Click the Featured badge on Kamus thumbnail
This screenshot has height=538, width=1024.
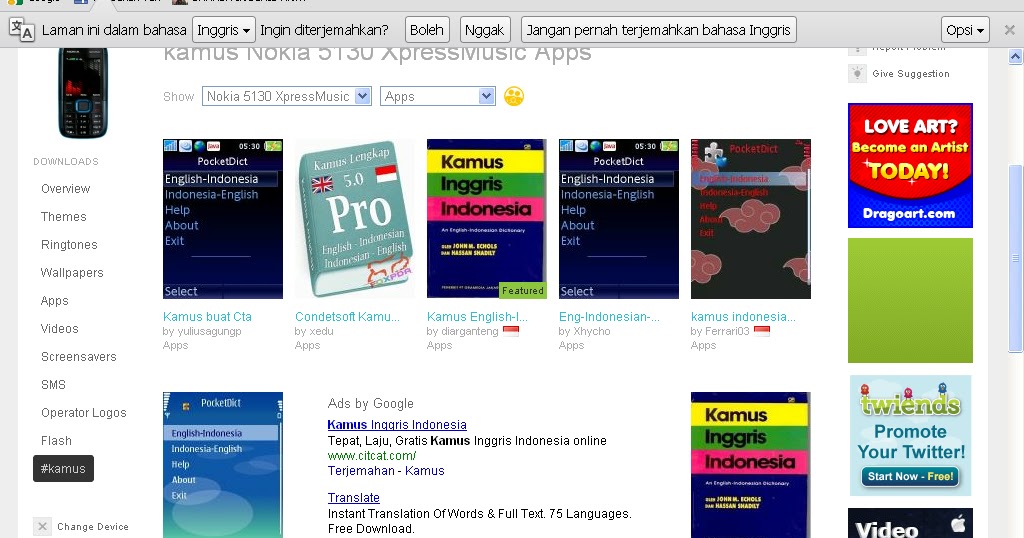point(522,291)
